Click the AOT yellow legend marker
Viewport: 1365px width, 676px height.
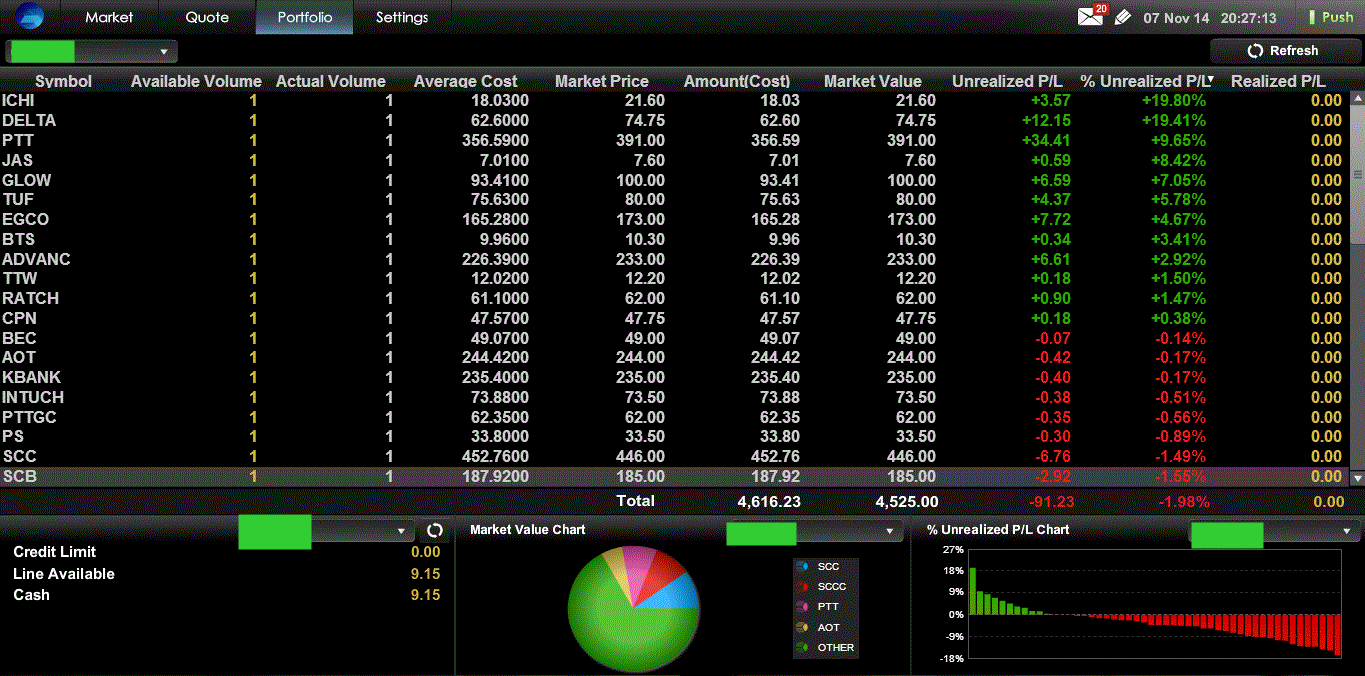coord(802,627)
